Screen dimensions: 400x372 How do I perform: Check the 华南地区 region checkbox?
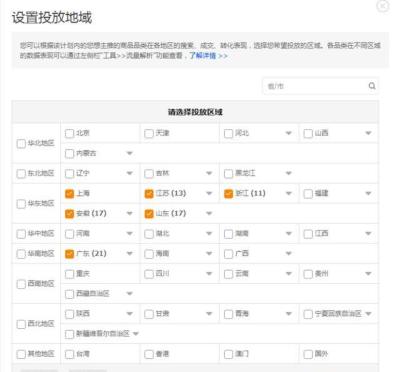coord(21,254)
